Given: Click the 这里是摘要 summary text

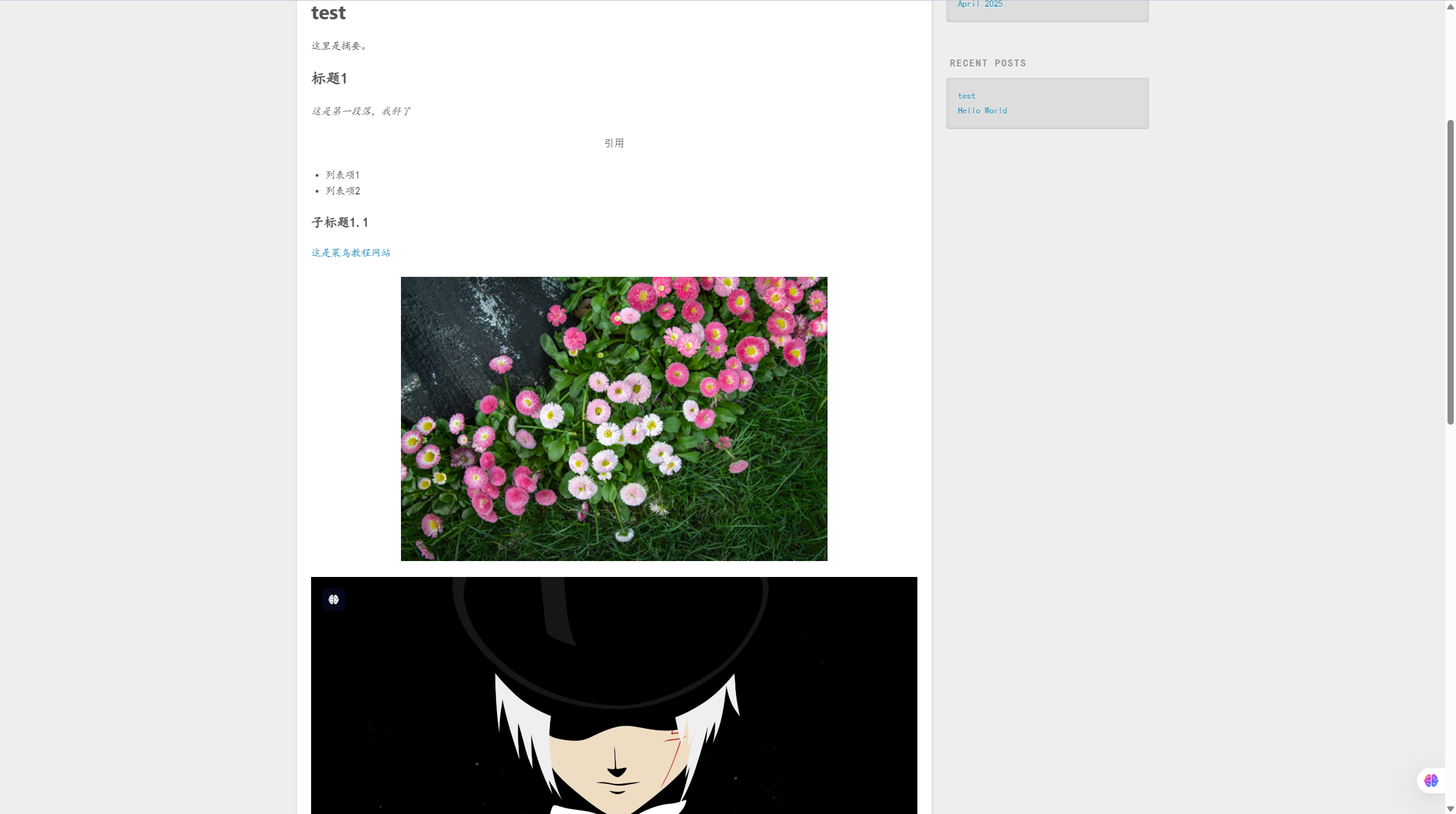Looking at the screenshot, I should click(x=339, y=45).
